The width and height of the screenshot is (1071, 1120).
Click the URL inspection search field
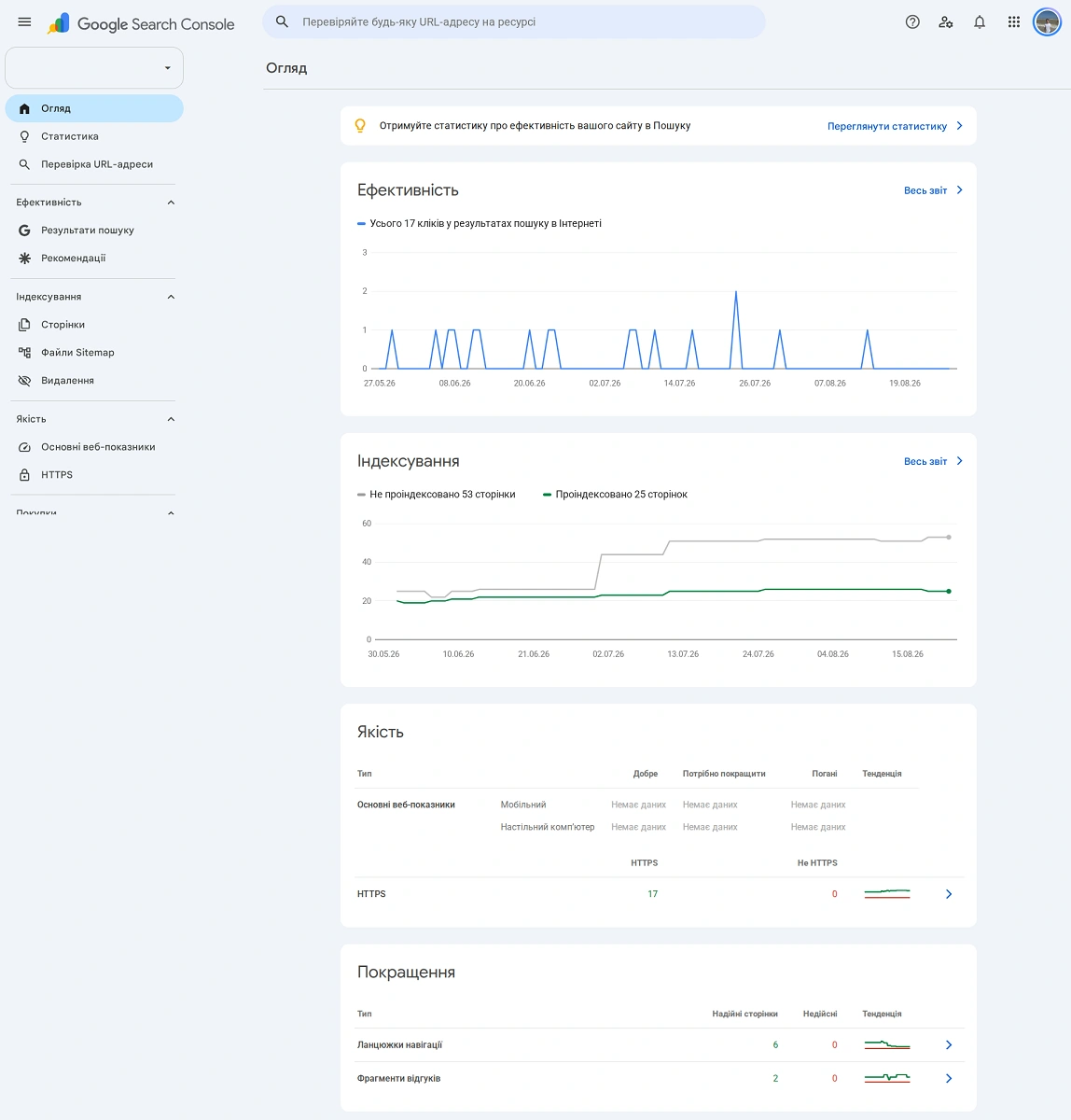click(x=514, y=21)
